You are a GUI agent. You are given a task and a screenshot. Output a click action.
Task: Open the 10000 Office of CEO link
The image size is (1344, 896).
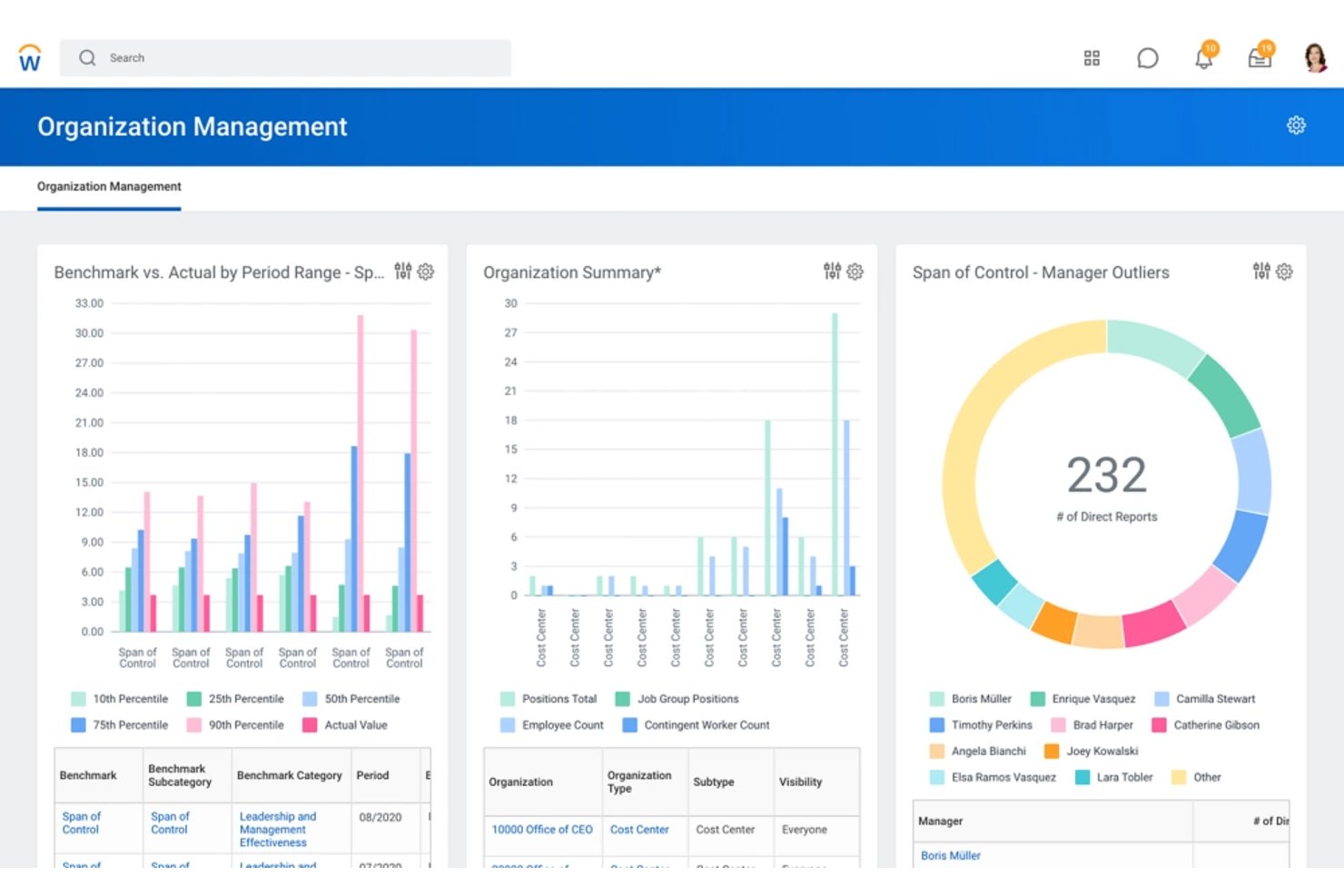[x=542, y=830]
